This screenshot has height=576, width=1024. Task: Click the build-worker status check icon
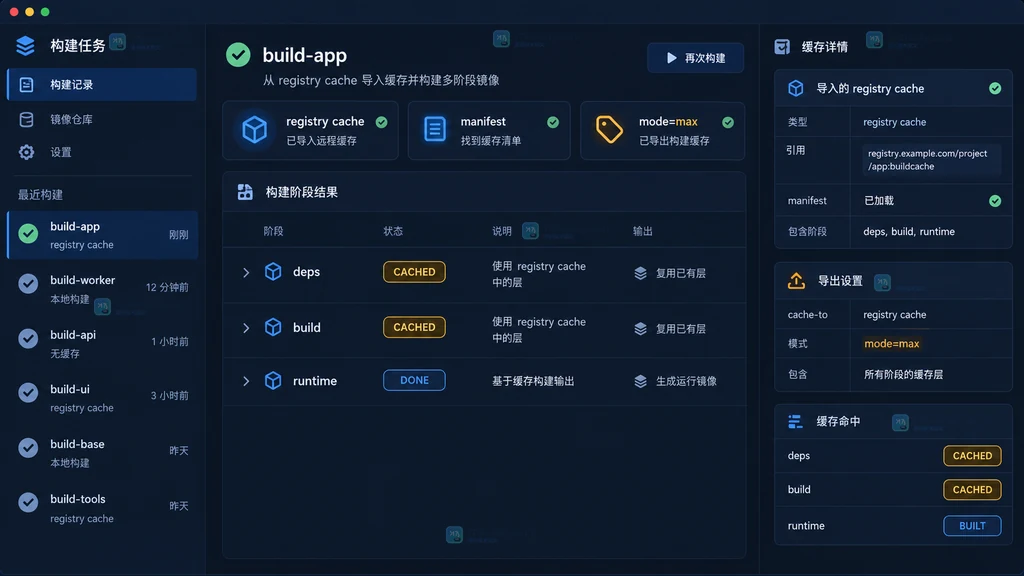[x=28, y=283]
